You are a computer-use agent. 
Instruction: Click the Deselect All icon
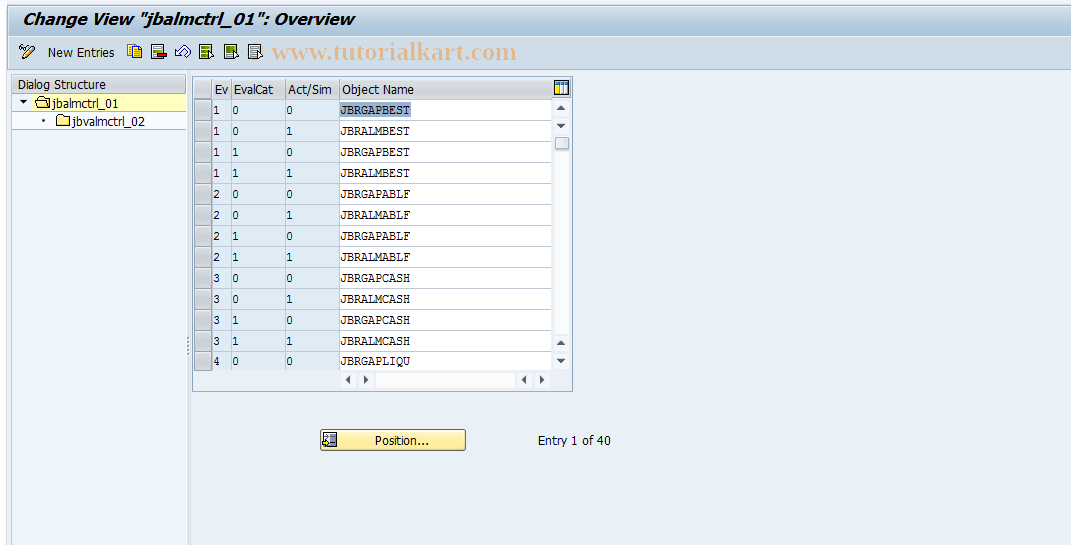tap(255, 52)
